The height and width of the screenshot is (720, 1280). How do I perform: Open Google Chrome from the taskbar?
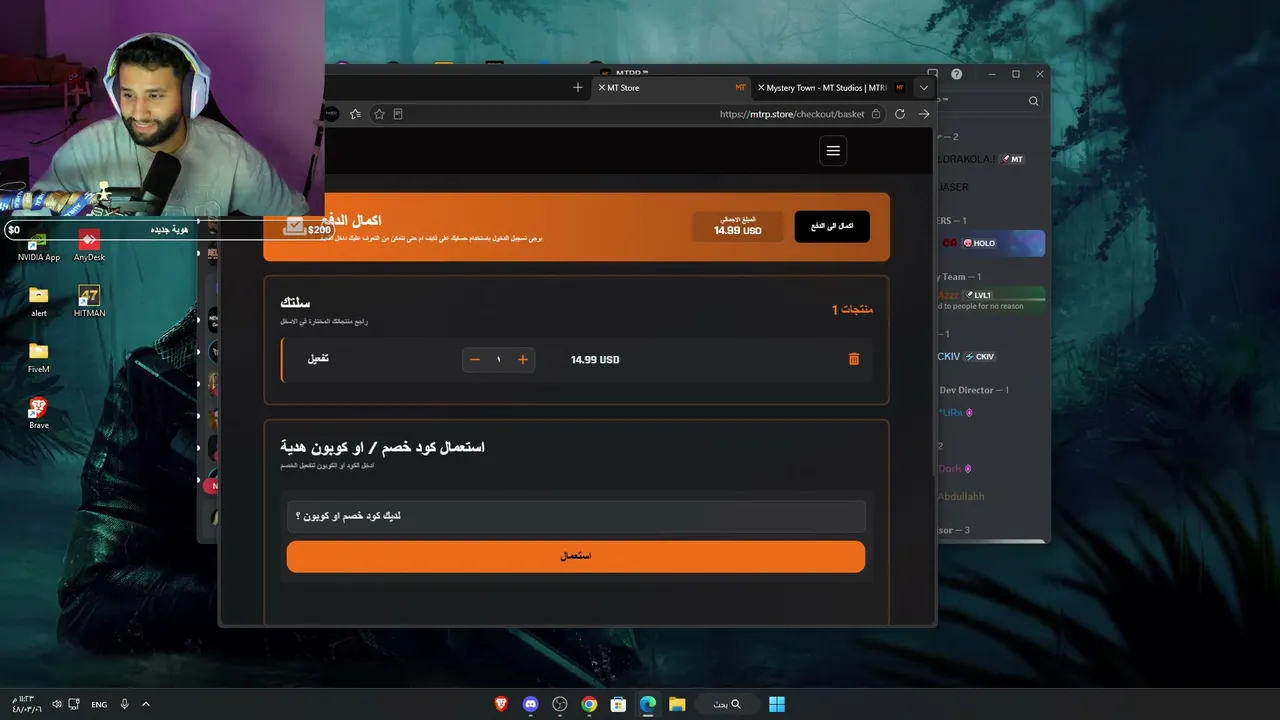(589, 704)
